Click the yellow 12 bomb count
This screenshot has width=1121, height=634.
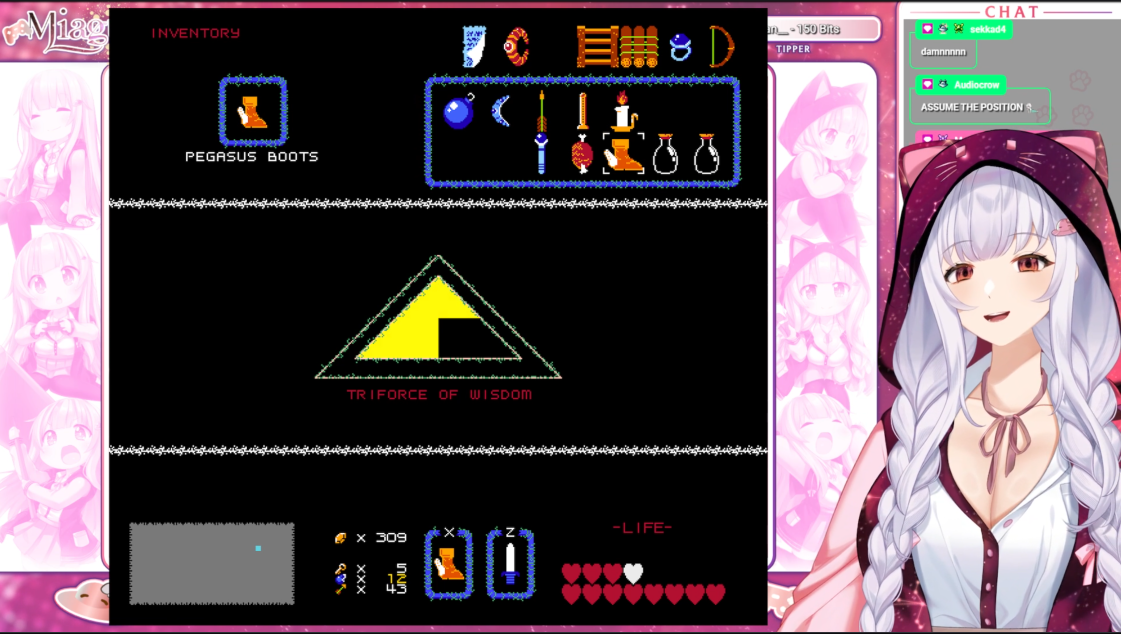[x=397, y=578]
